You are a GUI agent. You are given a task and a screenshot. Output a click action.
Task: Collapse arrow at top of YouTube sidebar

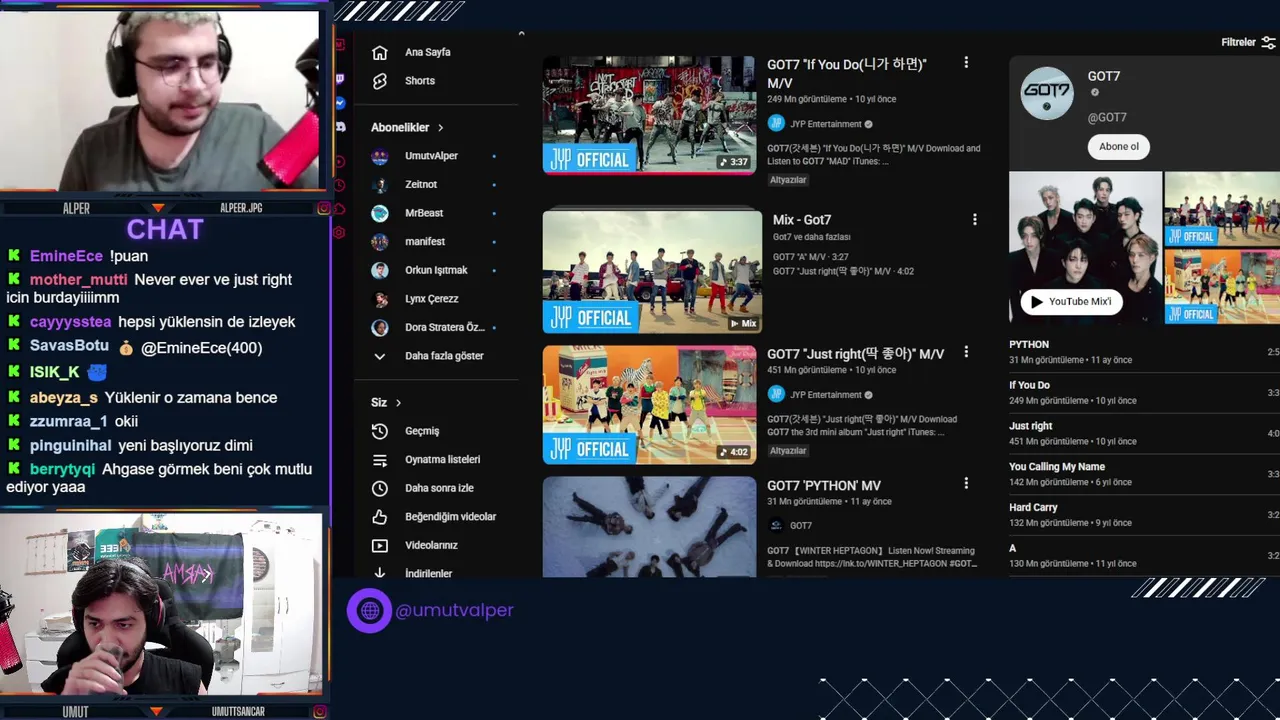tap(521, 34)
